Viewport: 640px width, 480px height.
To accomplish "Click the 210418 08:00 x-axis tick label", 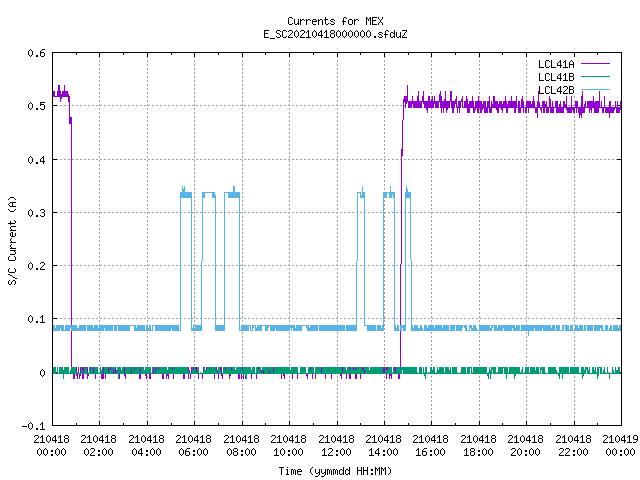I will [x=241, y=445].
